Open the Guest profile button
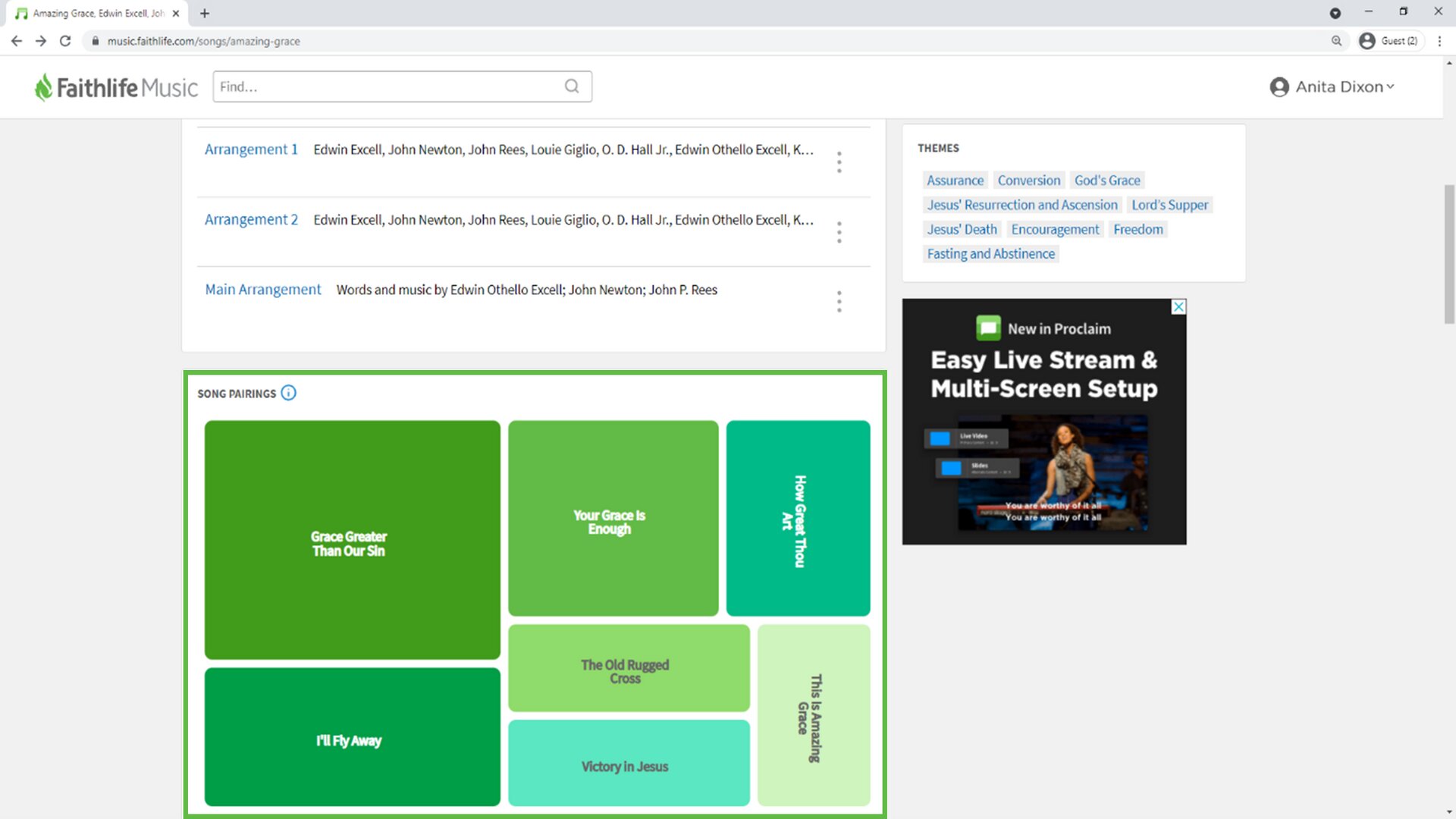The width and height of the screenshot is (1456, 819). click(x=1389, y=41)
